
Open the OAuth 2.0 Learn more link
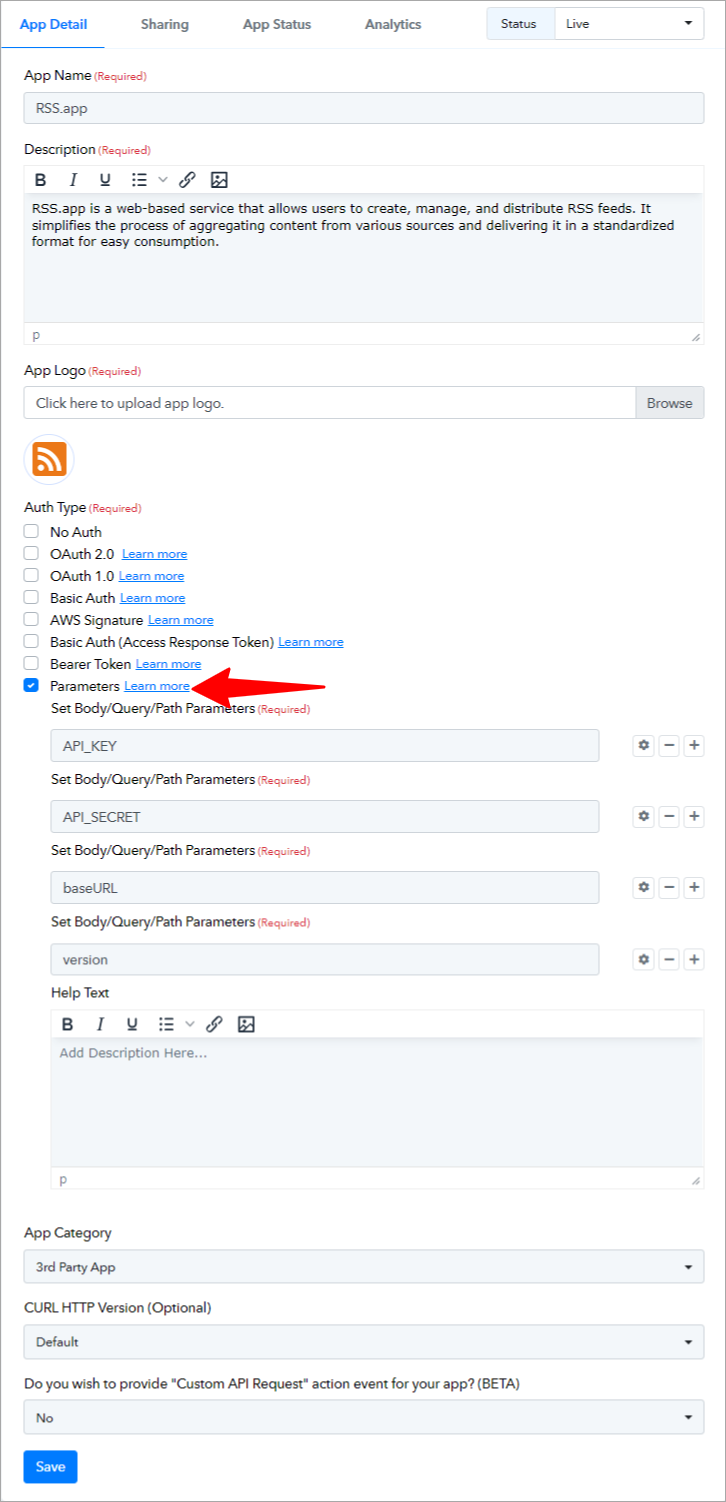[154, 554]
